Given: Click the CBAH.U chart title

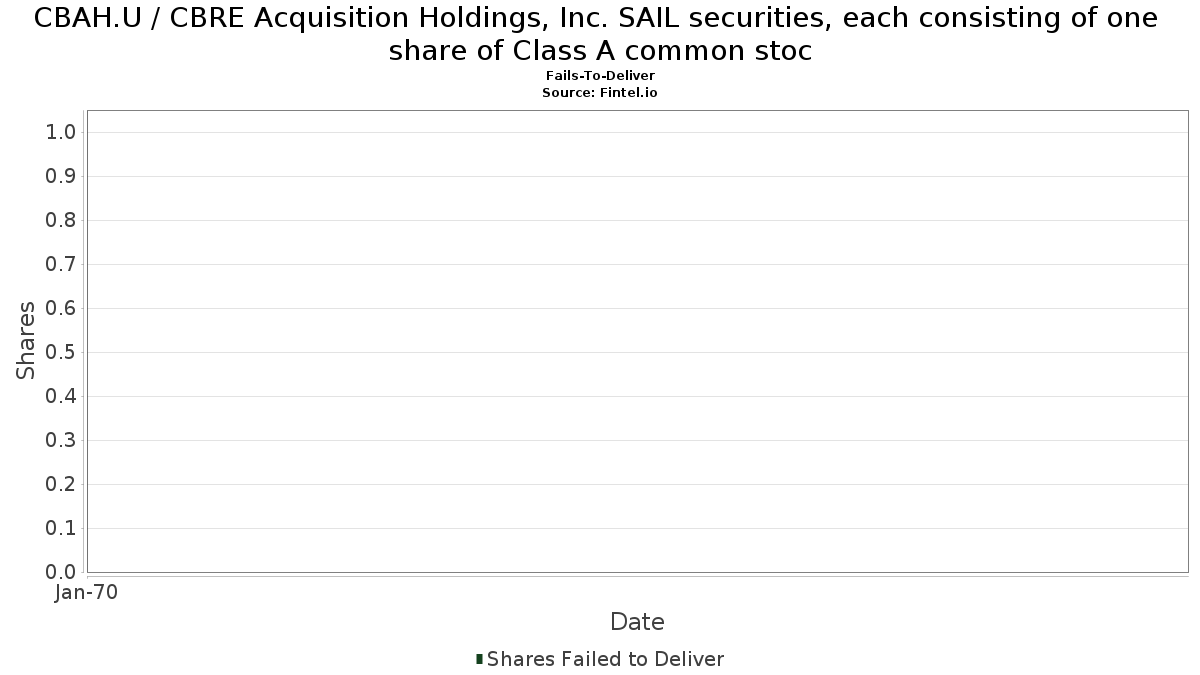Looking at the screenshot, I should coord(597,34).
